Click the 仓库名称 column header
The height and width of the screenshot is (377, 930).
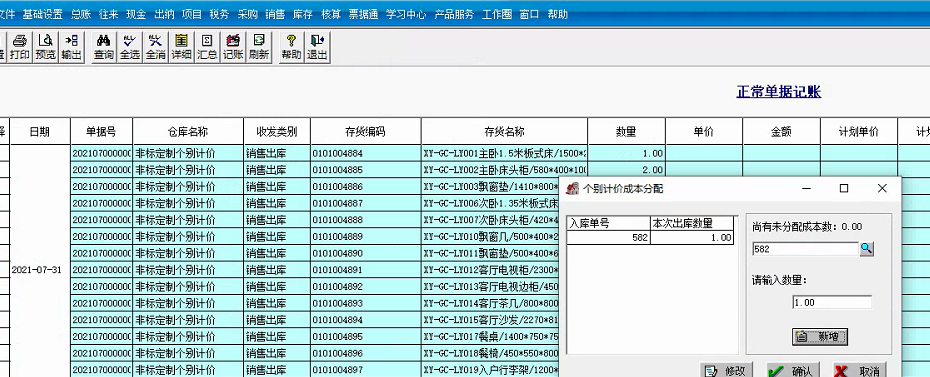(x=188, y=132)
